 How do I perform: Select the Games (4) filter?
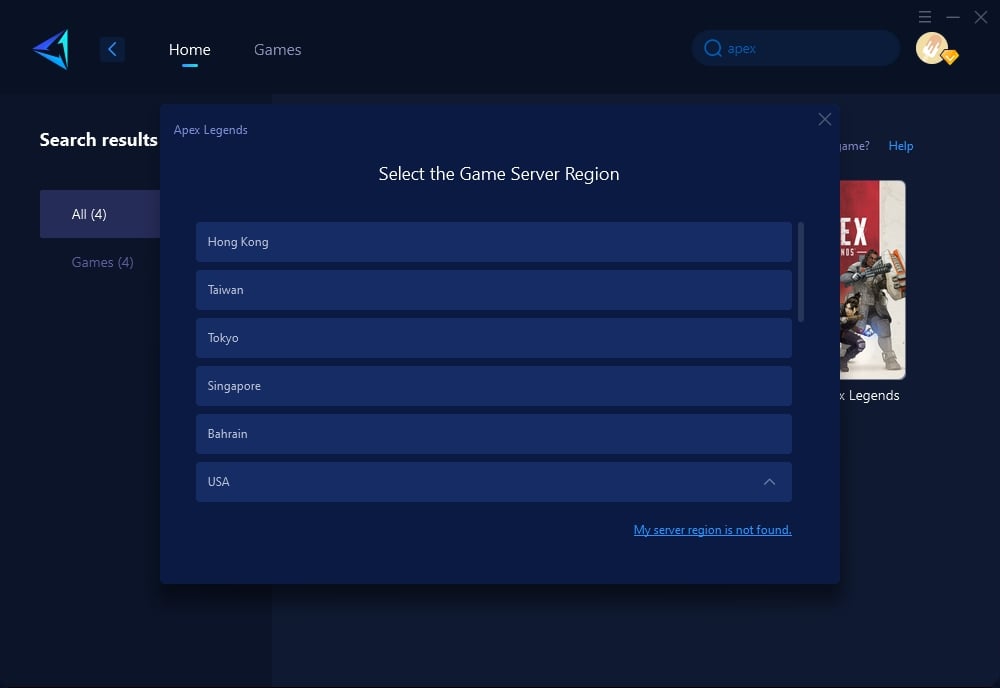102,262
